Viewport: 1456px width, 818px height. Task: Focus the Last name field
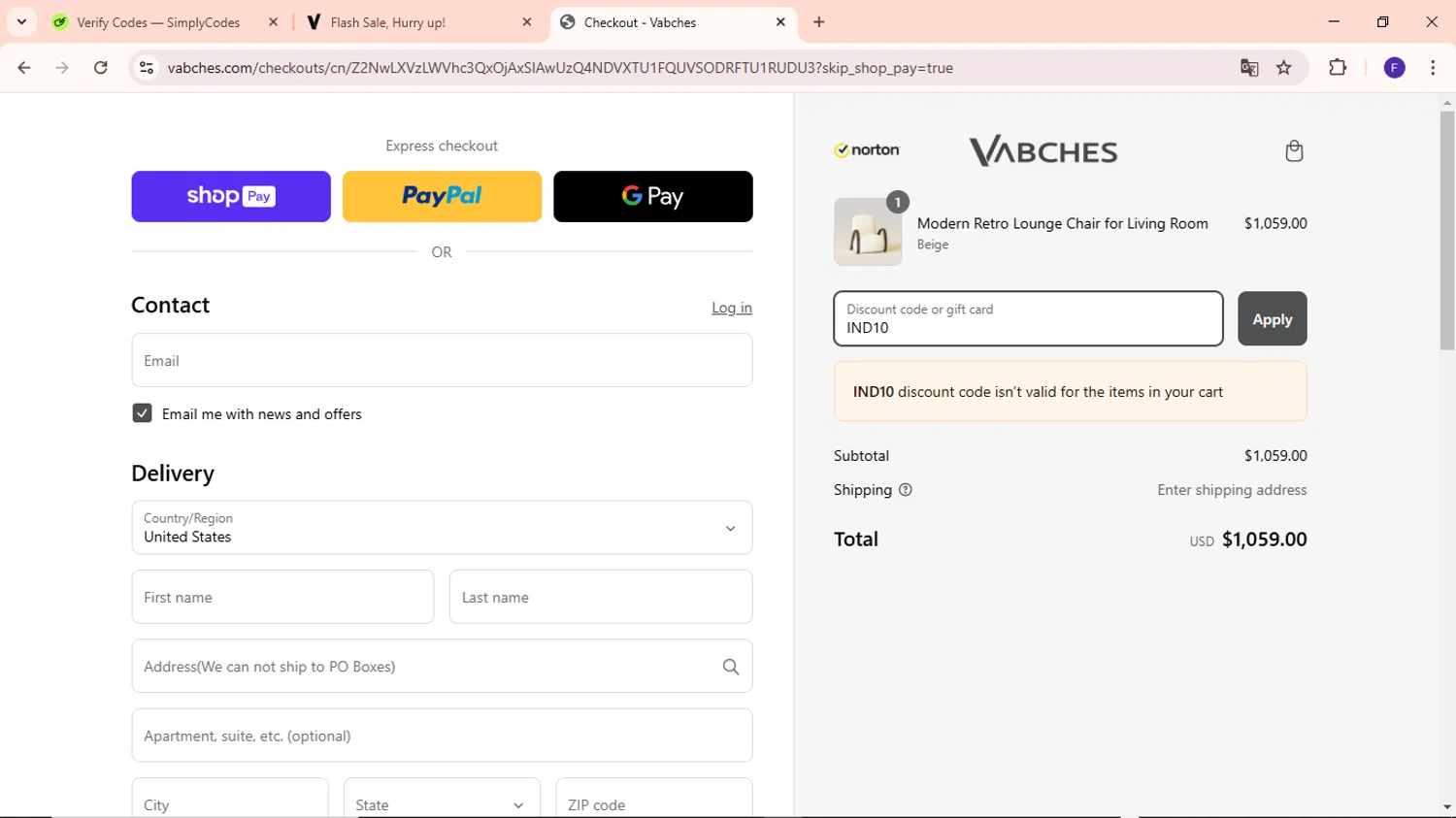(601, 597)
